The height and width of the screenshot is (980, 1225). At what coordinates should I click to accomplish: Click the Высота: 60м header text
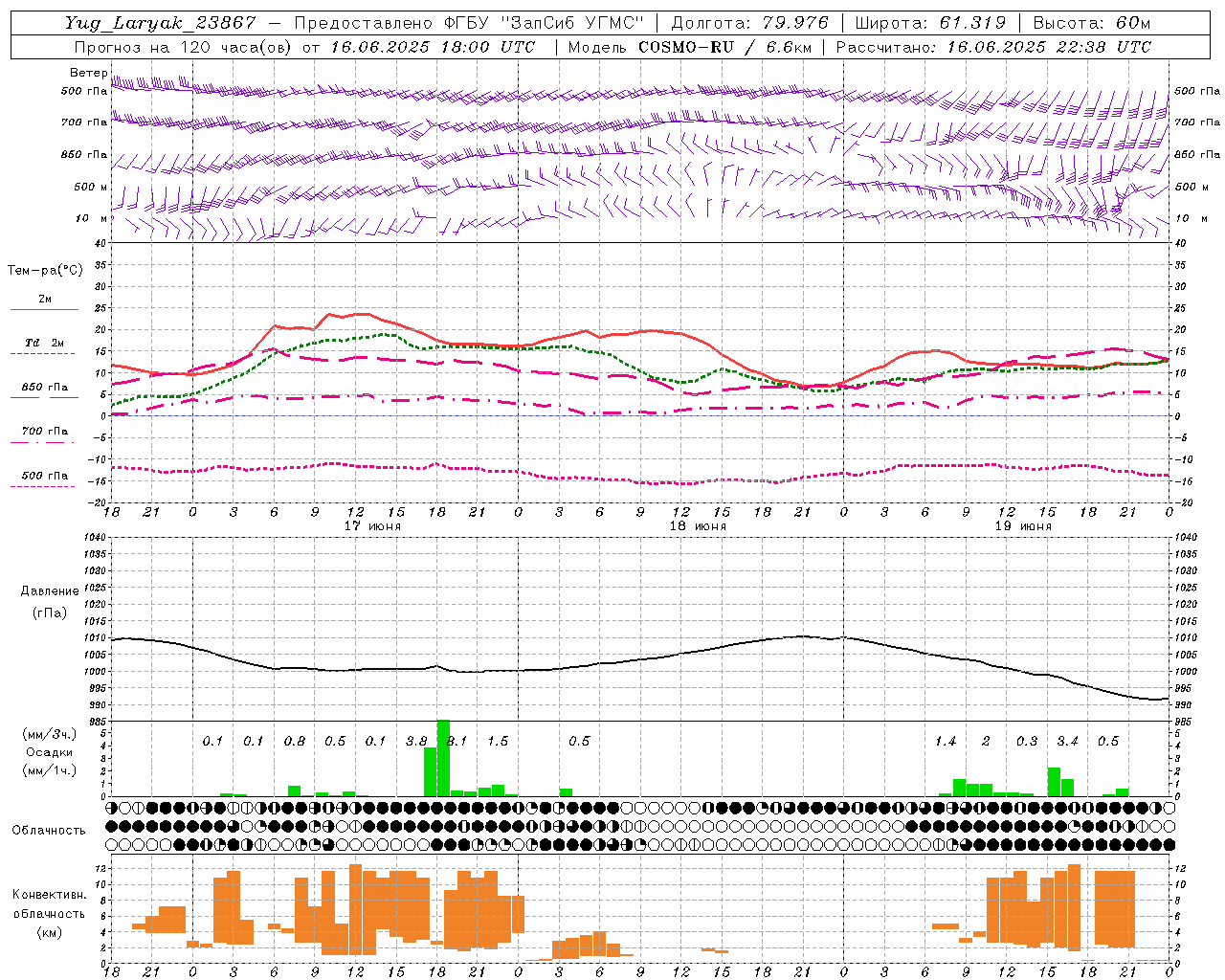pos(1092,23)
